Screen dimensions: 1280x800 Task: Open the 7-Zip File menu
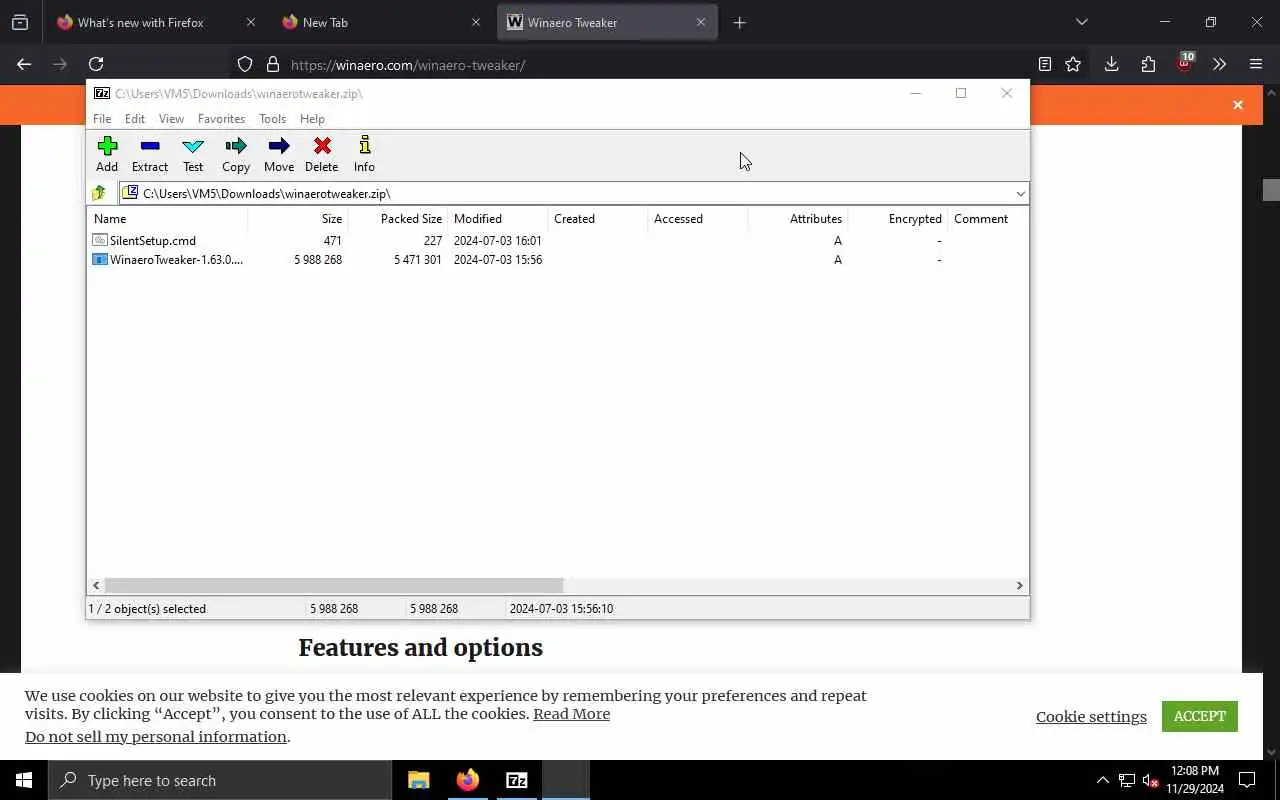coord(102,118)
